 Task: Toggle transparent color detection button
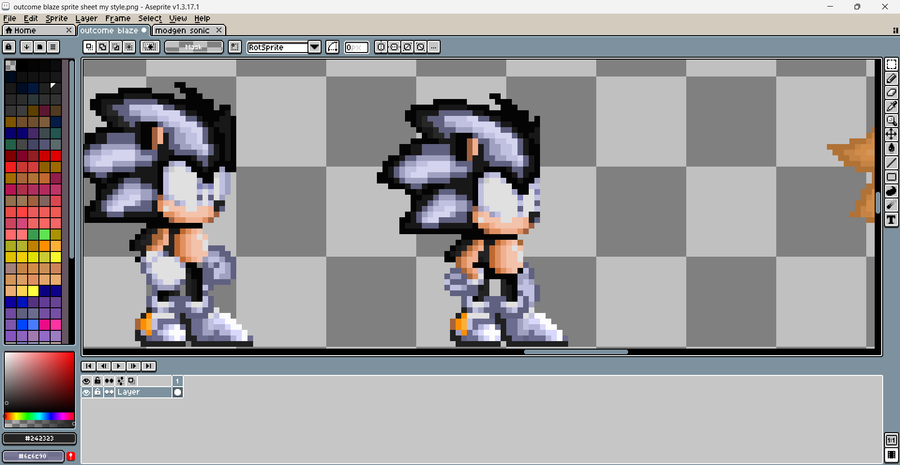(150, 47)
